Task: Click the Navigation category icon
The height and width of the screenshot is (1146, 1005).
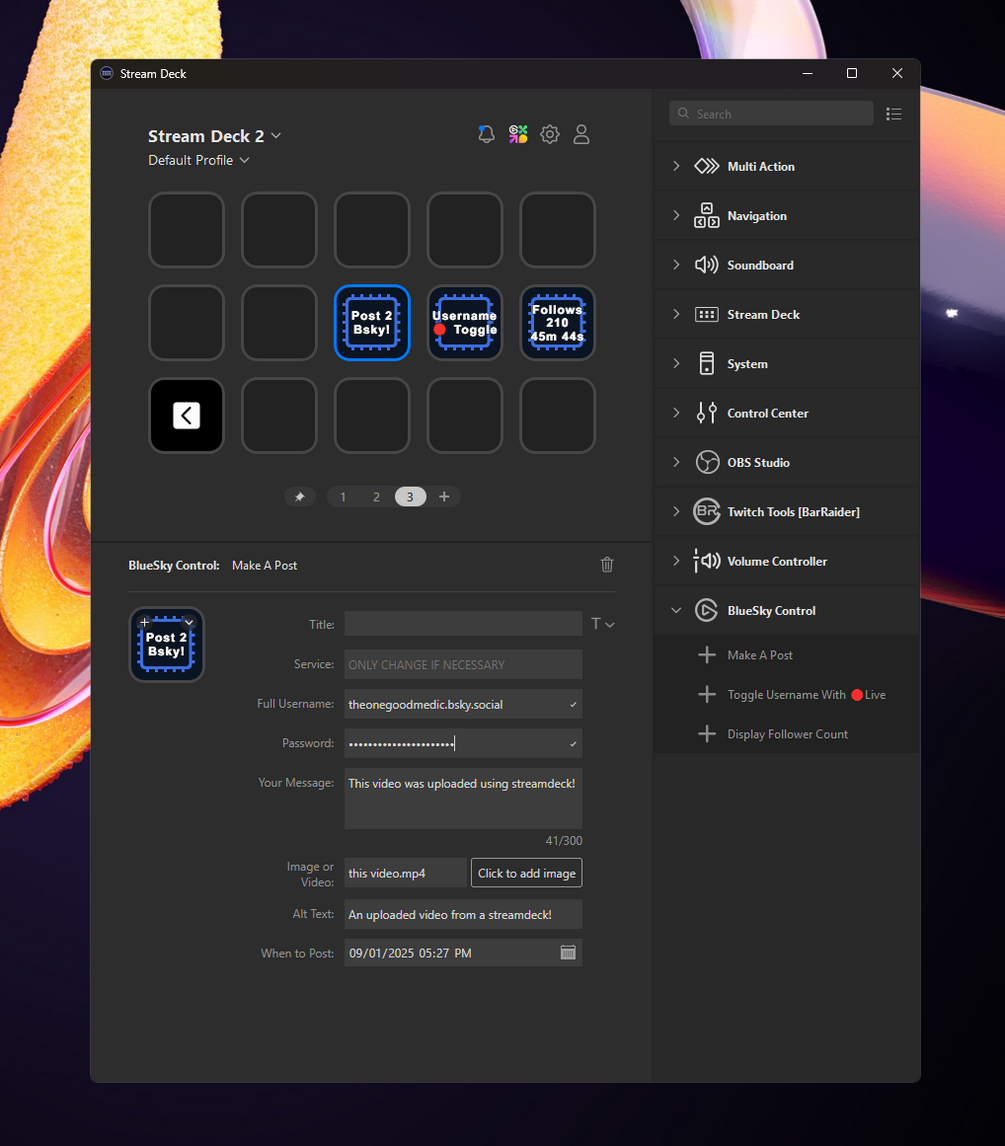Action: [x=707, y=216]
